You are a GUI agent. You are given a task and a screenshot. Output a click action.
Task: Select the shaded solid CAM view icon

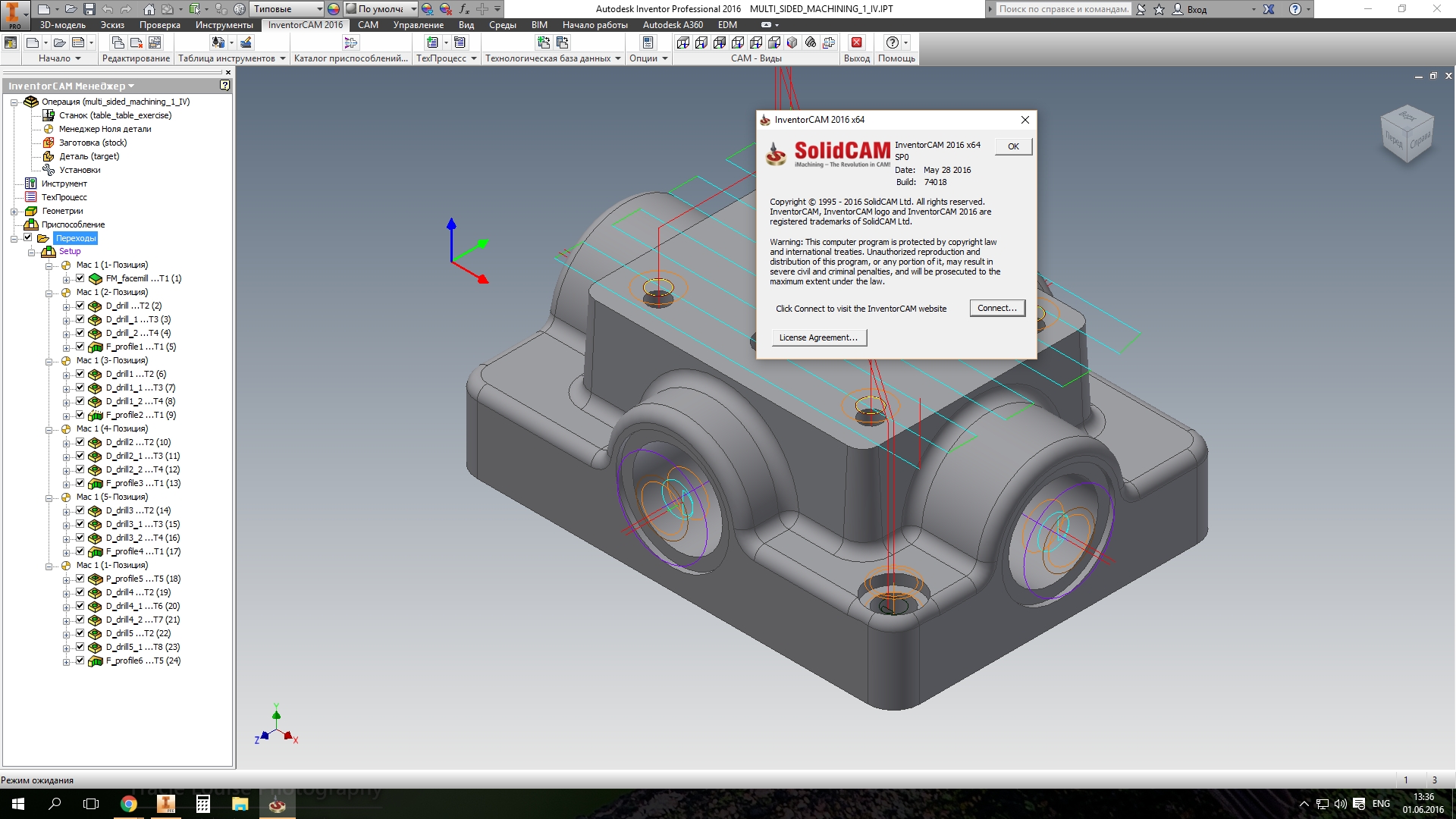coord(792,42)
